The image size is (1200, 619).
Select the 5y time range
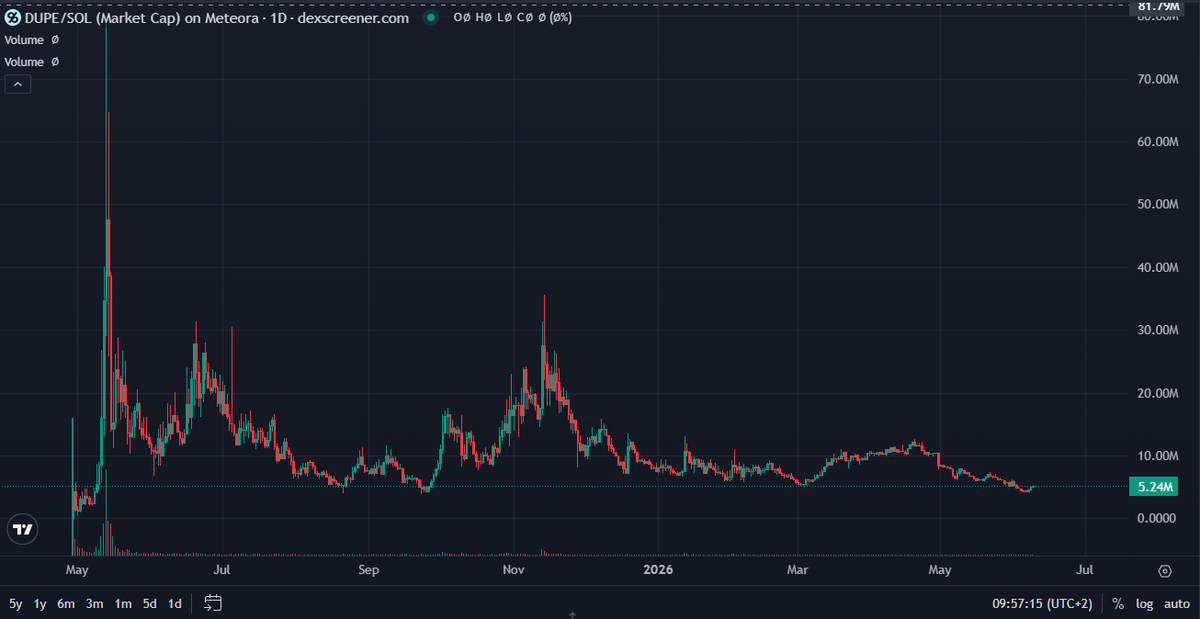(x=15, y=604)
